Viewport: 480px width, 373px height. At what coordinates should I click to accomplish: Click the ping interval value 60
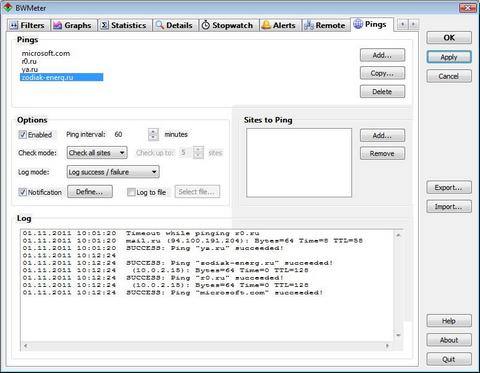pyautogui.click(x=118, y=134)
